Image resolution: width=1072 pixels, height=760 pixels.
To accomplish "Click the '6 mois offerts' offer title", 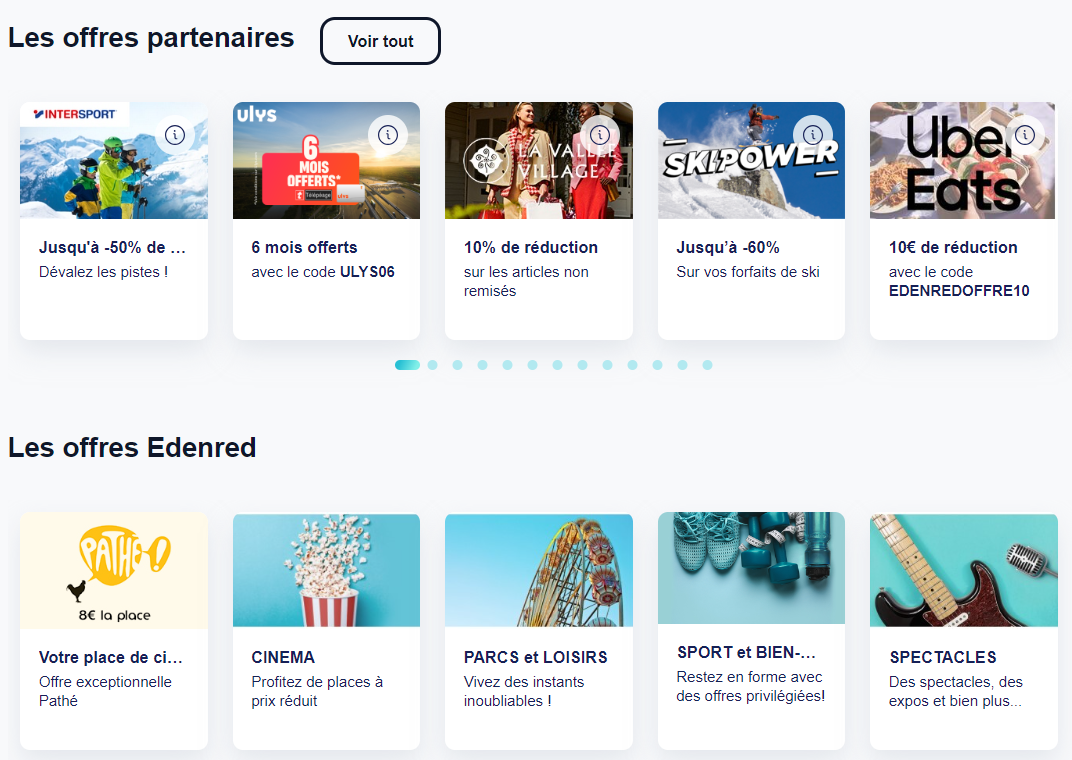I will 304,247.
